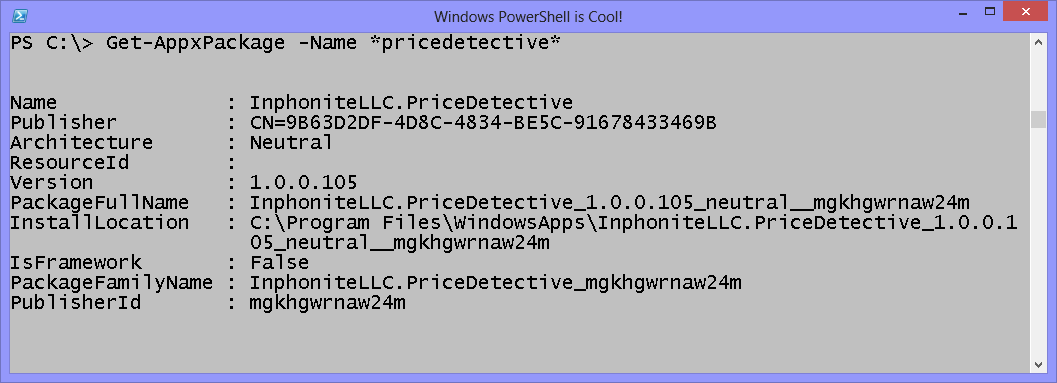This screenshot has height=383, width=1057.
Task: Open the PowerShell system menu icon
Action: coord(20,16)
